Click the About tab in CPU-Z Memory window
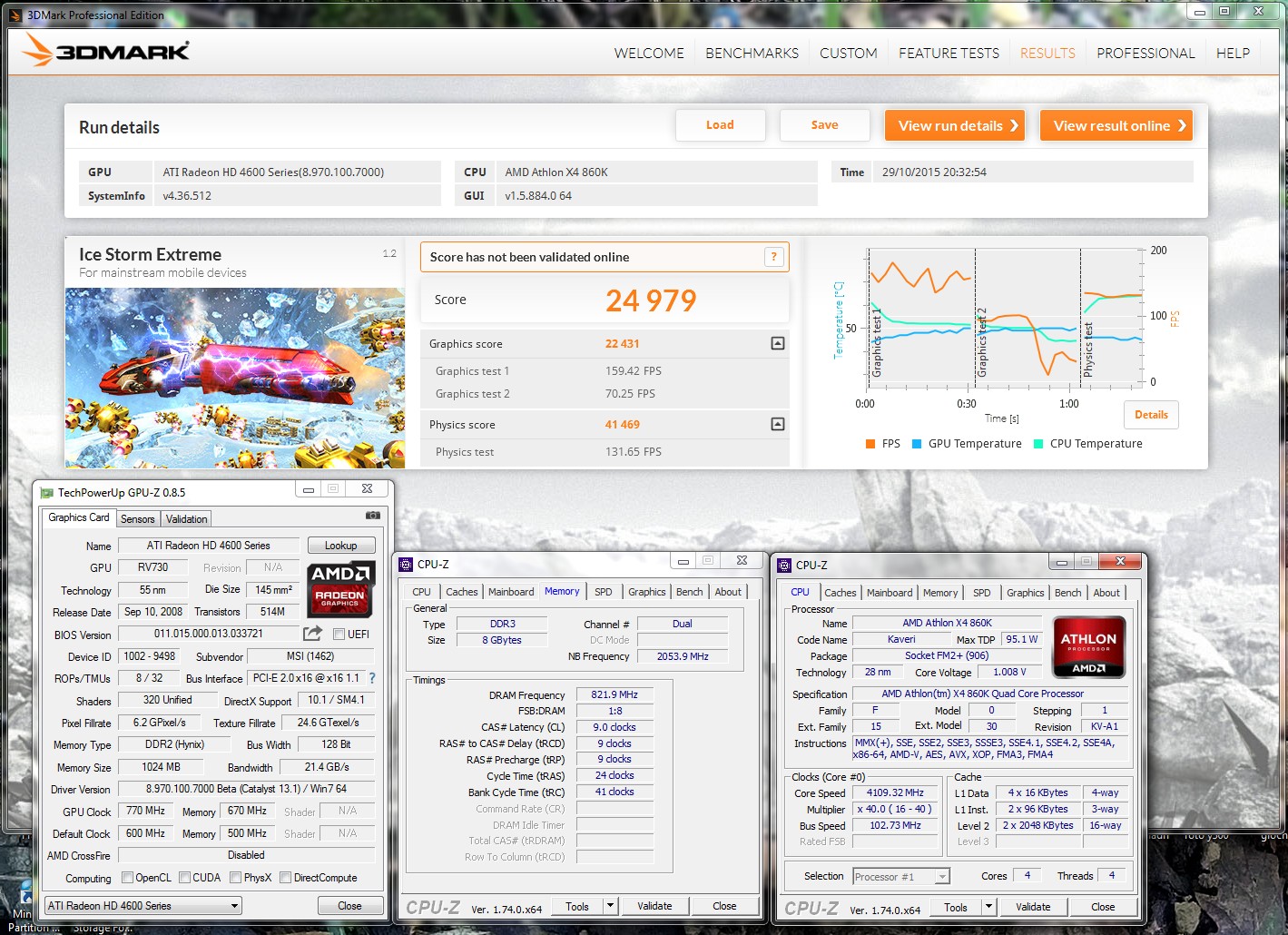 point(728,592)
